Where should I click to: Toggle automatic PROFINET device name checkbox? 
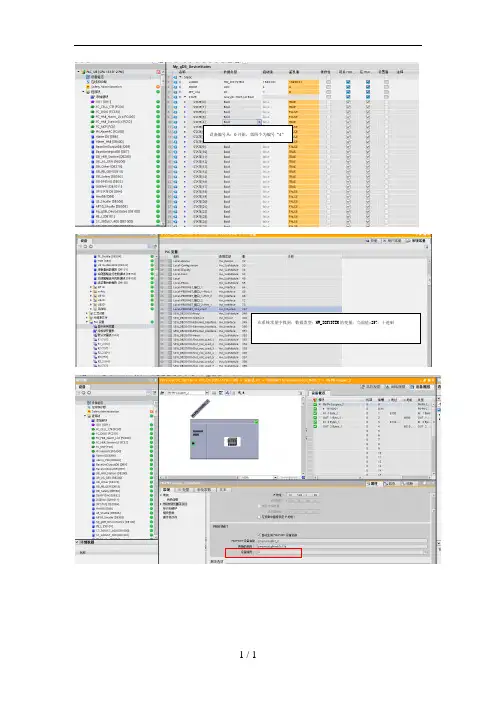(259, 535)
